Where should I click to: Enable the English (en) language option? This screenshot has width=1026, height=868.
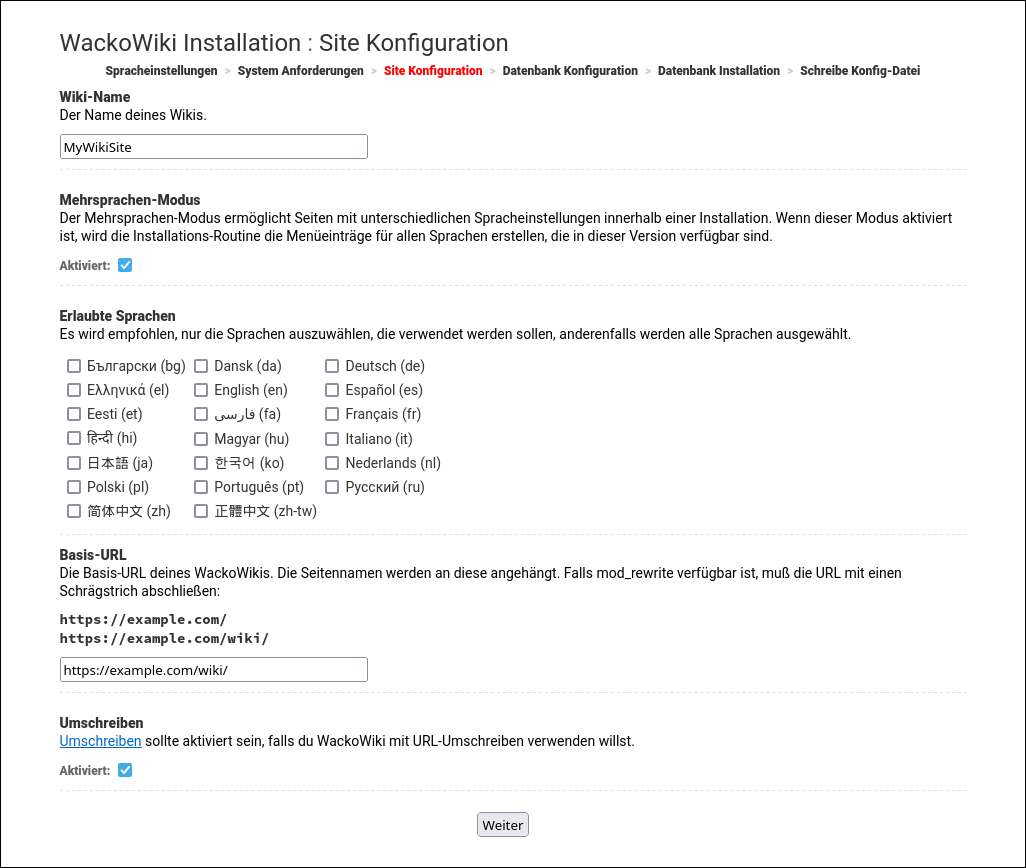click(201, 390)
